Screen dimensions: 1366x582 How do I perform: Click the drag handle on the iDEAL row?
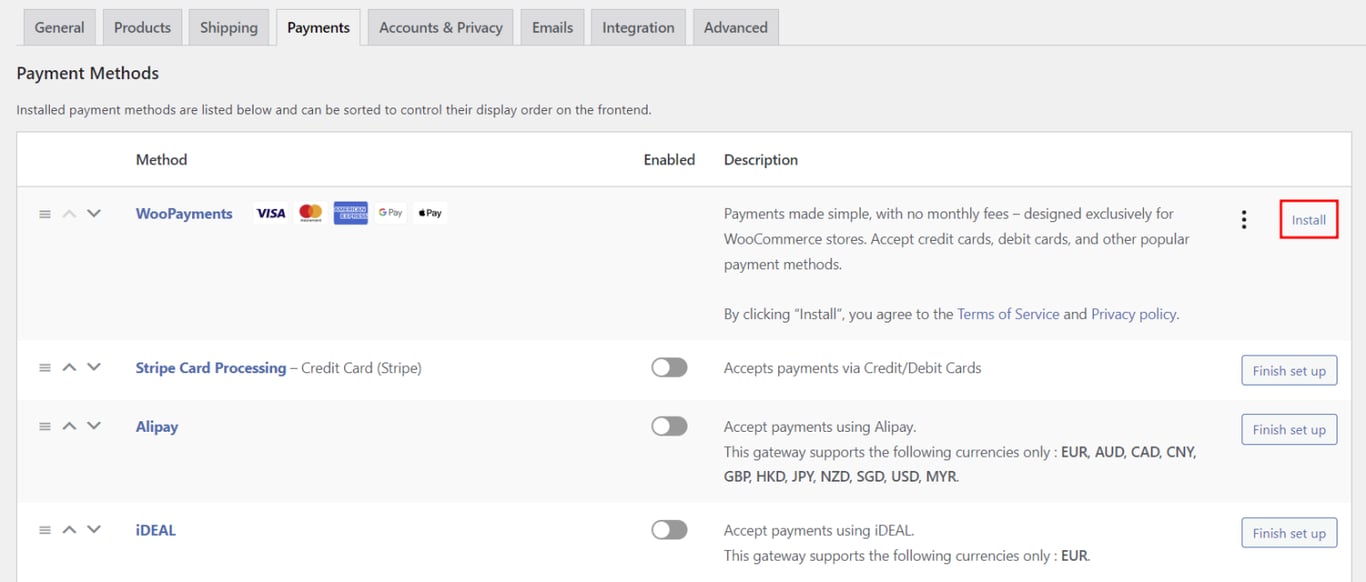pyautogui.click(x=44, y=529)
